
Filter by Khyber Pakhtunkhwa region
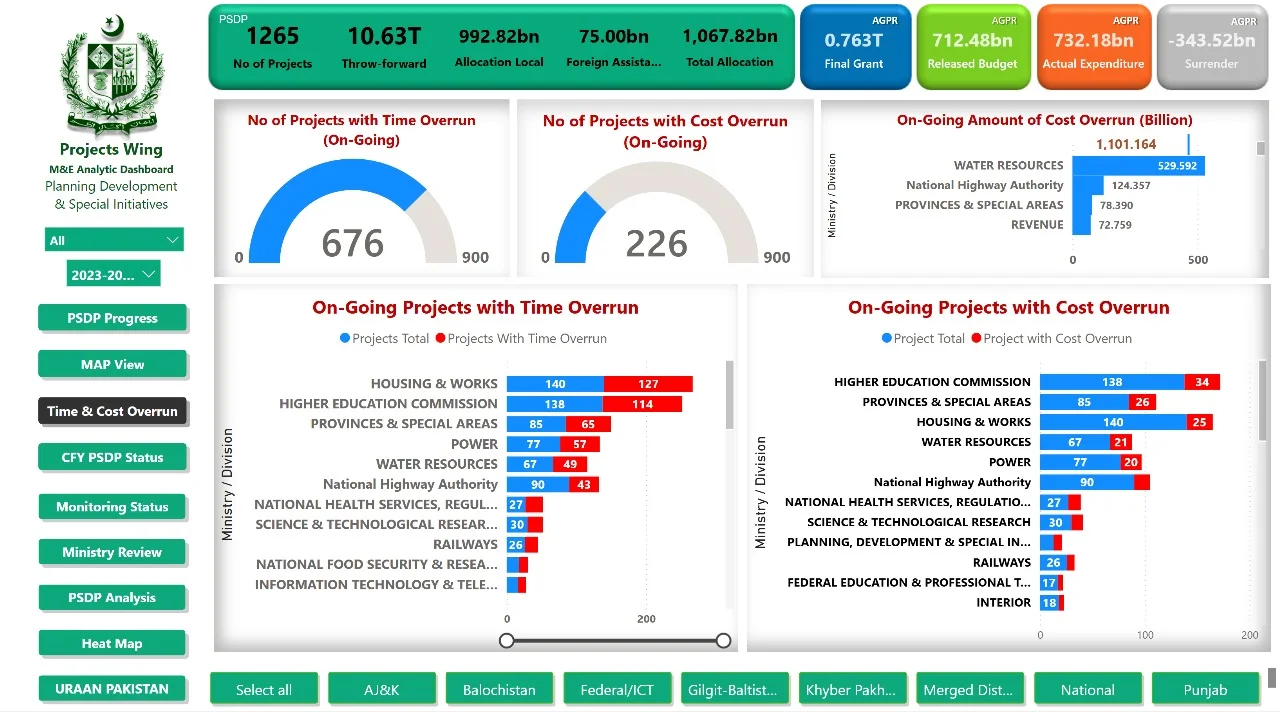pyautogui.click(x=853, y=689)
